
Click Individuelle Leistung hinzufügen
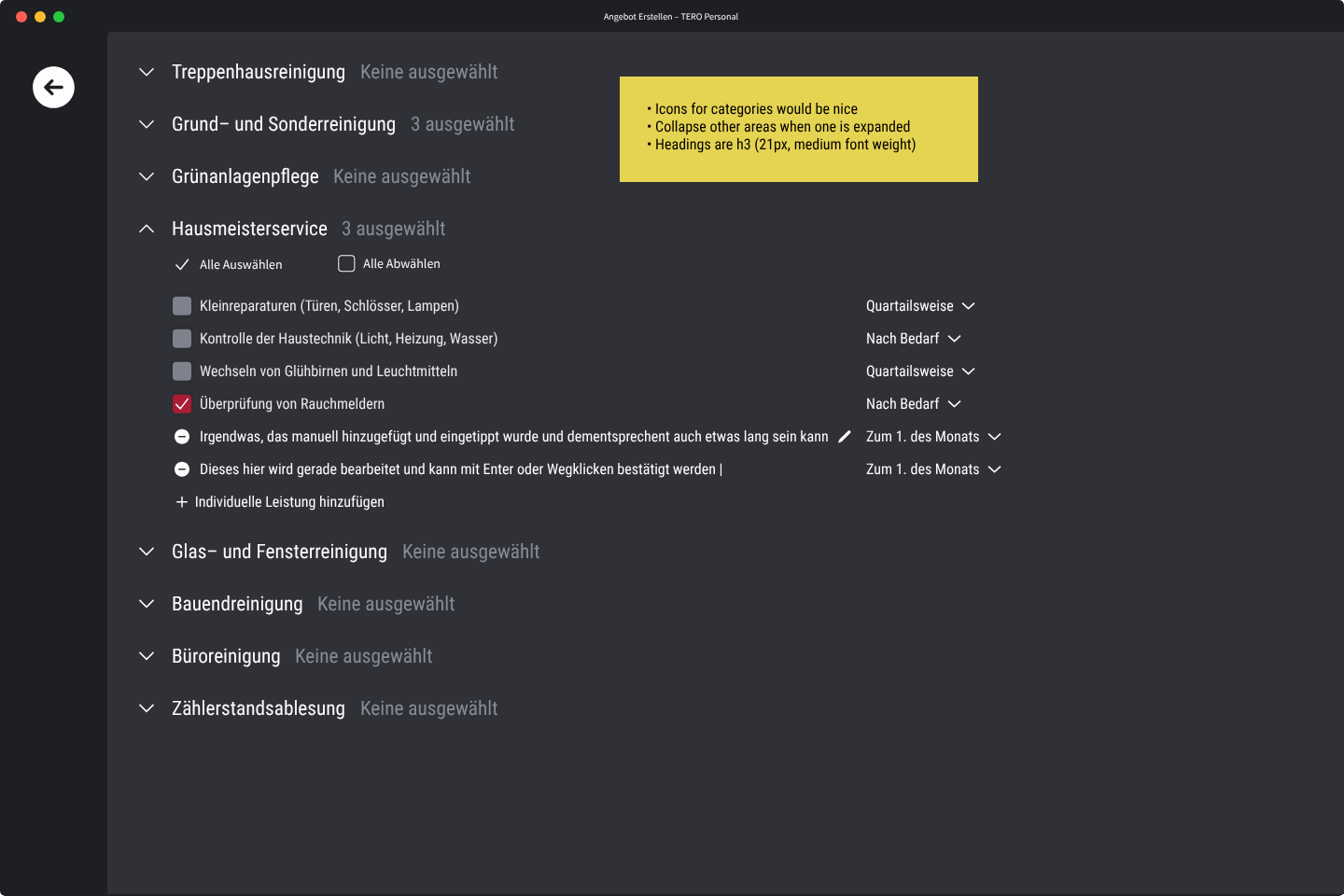point(289,502)
